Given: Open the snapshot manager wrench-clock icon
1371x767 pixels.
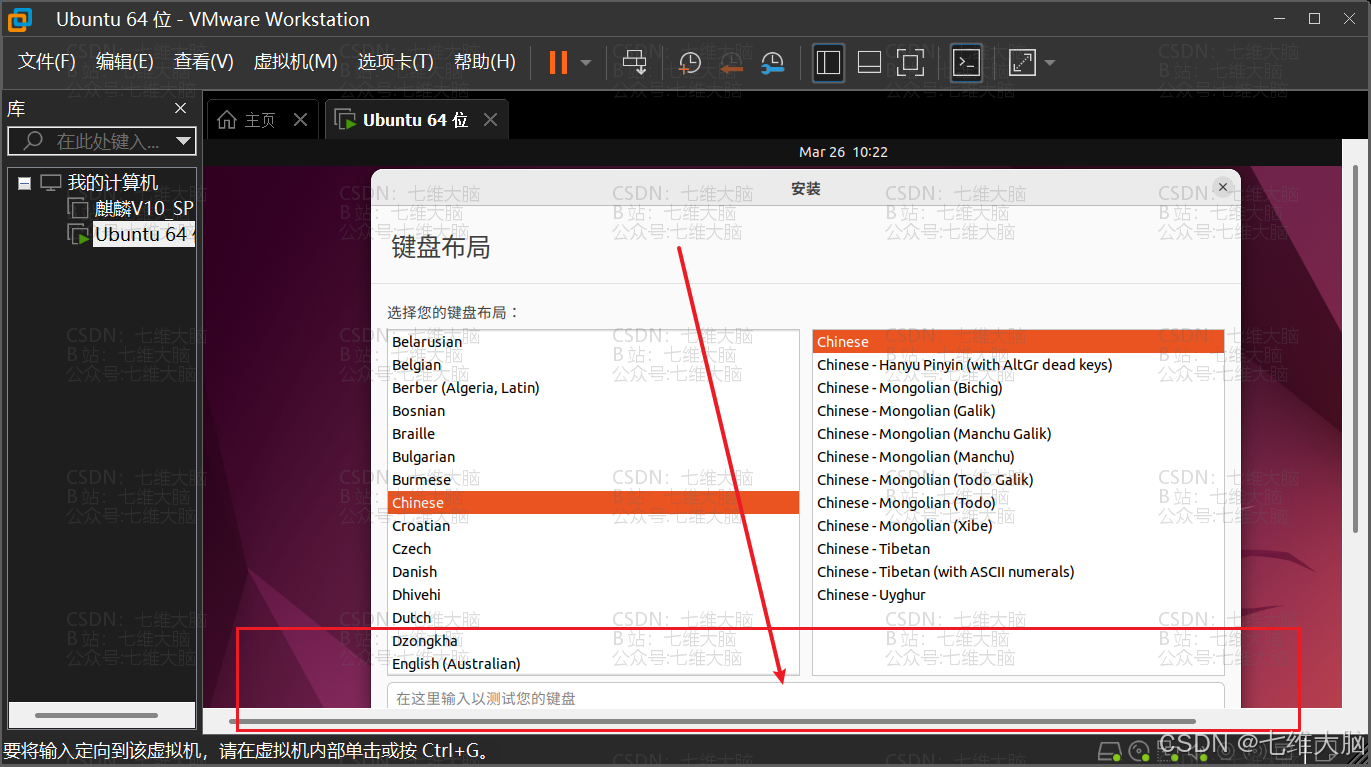Looking at the screenshot, I should point(772,63).
